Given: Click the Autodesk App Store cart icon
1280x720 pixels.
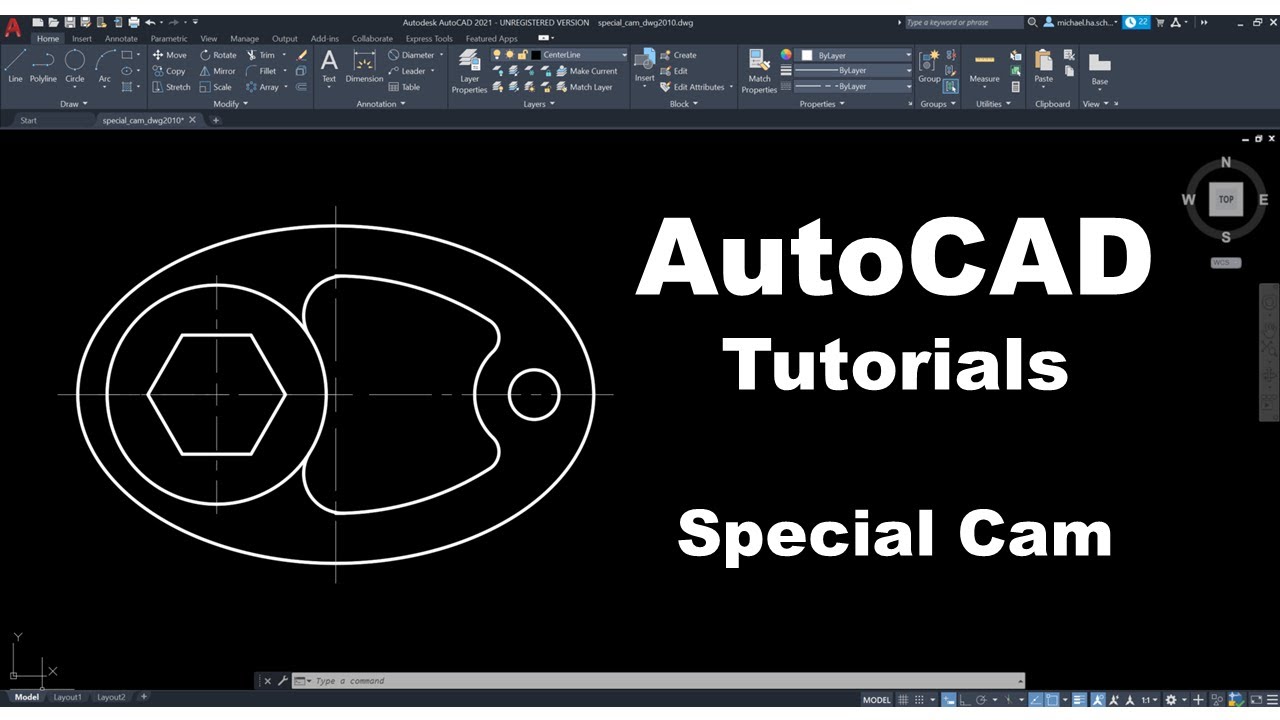Looking at the screenshot, I should tap(1161, 22).
